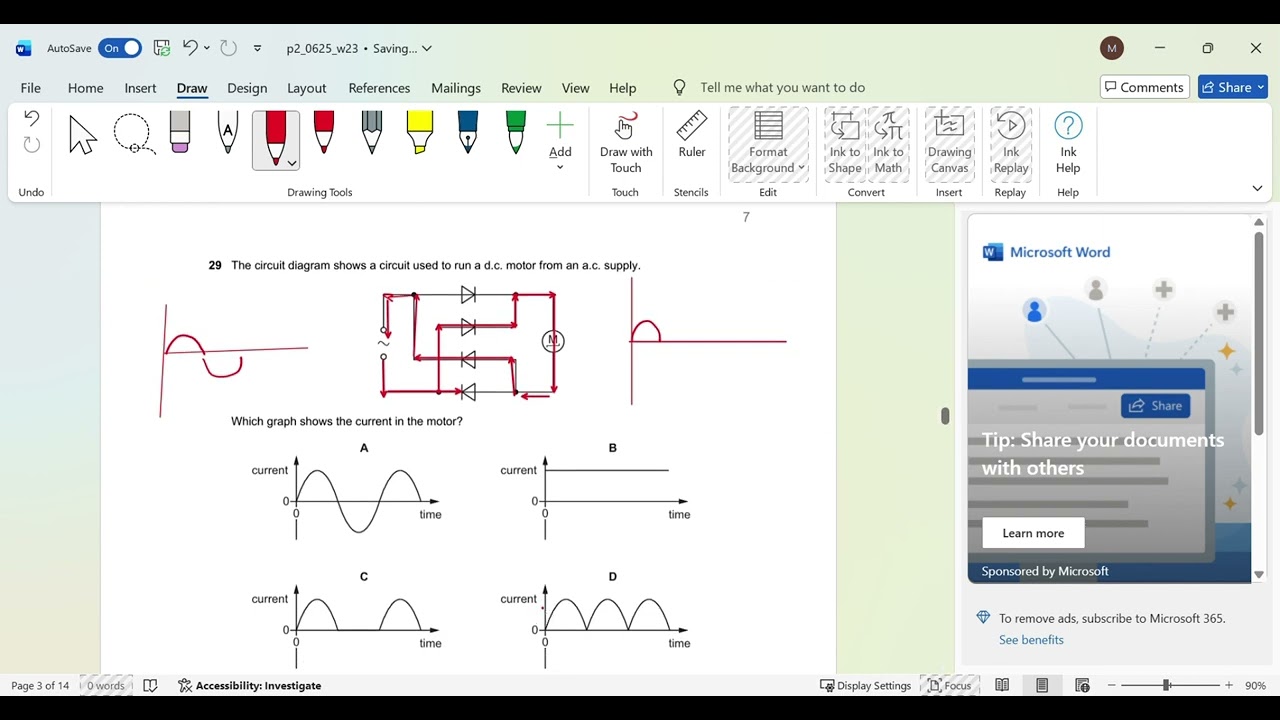Open the Layout tab
The width and height of the screenshot is (1280, 720).
tap(307, 88)
